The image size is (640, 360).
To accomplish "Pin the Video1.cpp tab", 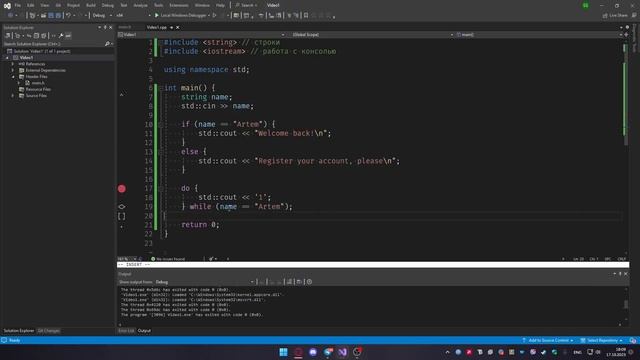I will (171, 27).
